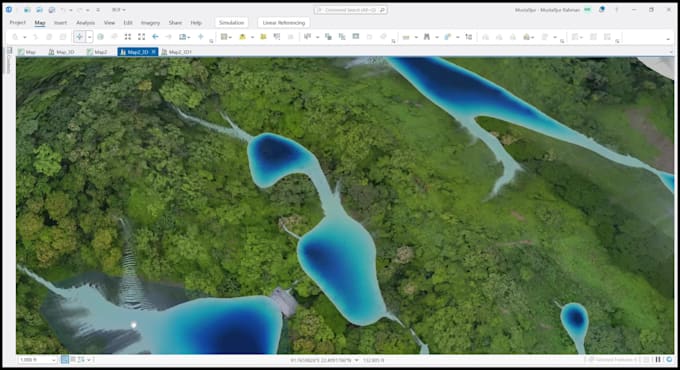
Task: Click the Simulation contextual tab
Action: pyautogui.click(x=232, y=23)
